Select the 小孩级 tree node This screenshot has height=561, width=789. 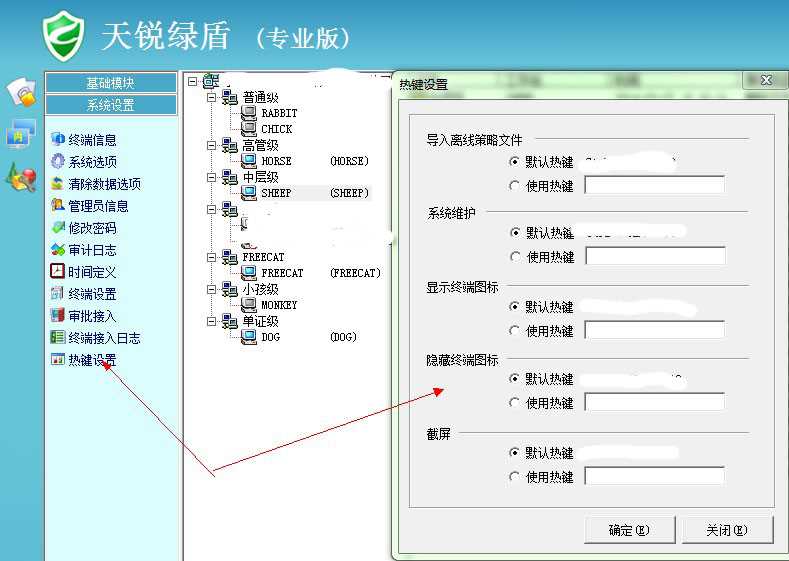point(260,289)
